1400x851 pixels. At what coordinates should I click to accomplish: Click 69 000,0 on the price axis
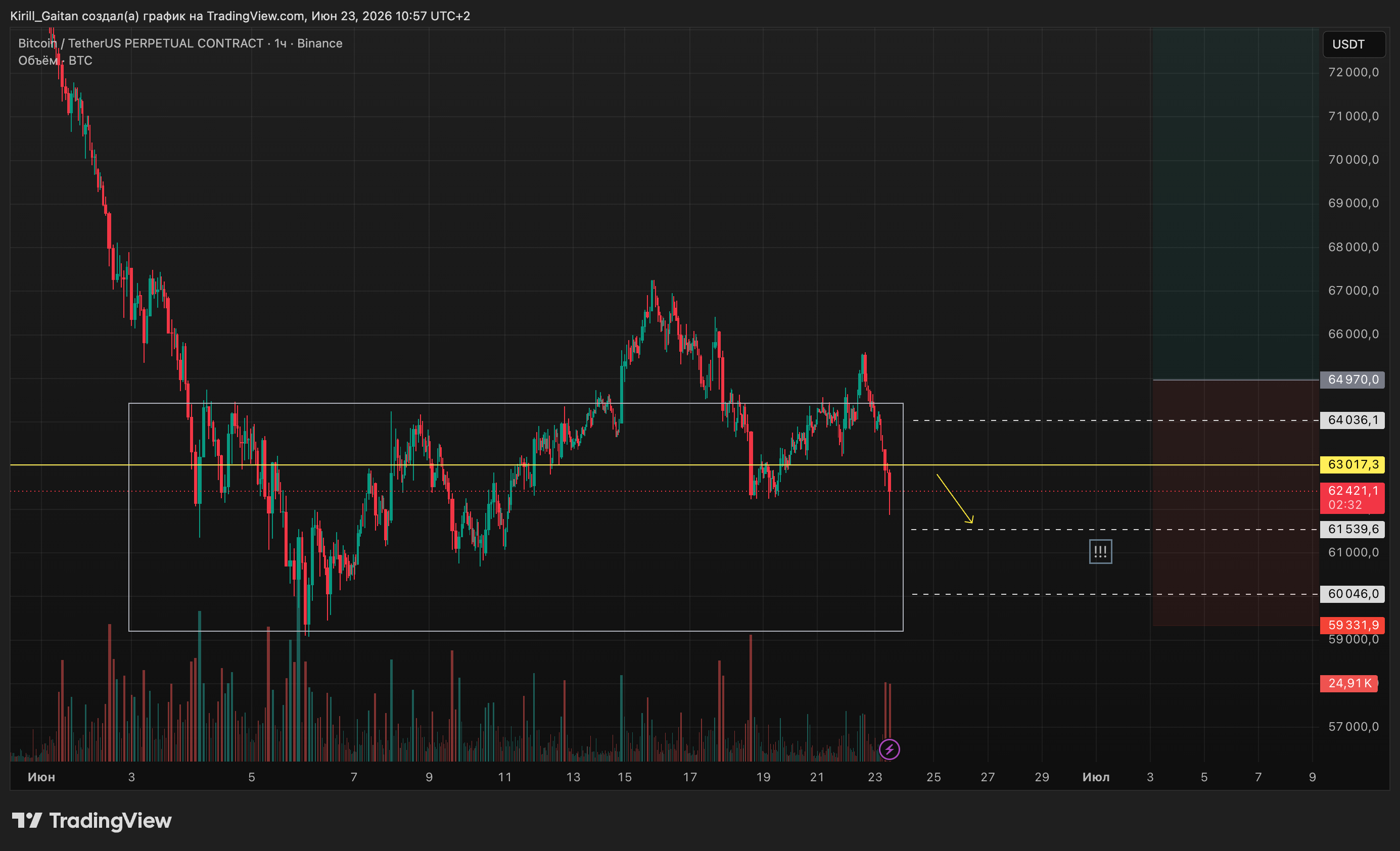1354,203
